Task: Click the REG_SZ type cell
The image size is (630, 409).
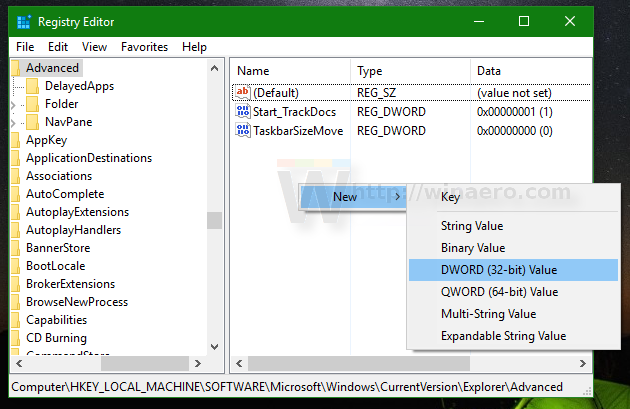Action: 376,93
